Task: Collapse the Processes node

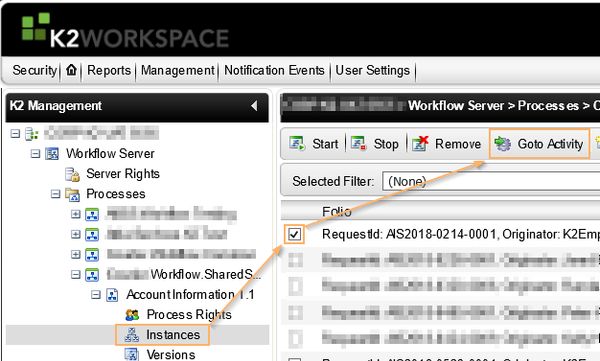Action: pyautogui.click(x=55, y=194)
